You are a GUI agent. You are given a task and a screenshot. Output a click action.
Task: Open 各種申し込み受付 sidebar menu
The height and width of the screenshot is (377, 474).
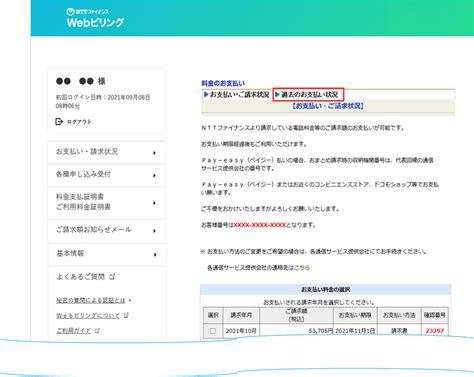(107, 175)
